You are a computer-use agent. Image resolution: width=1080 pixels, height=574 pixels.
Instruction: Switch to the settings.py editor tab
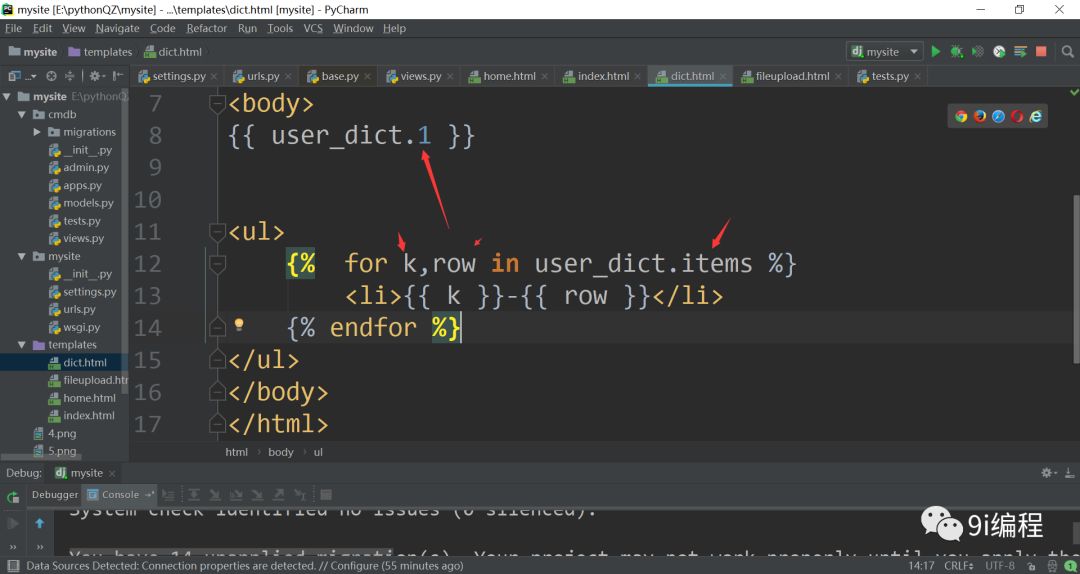tap(178, 76)
